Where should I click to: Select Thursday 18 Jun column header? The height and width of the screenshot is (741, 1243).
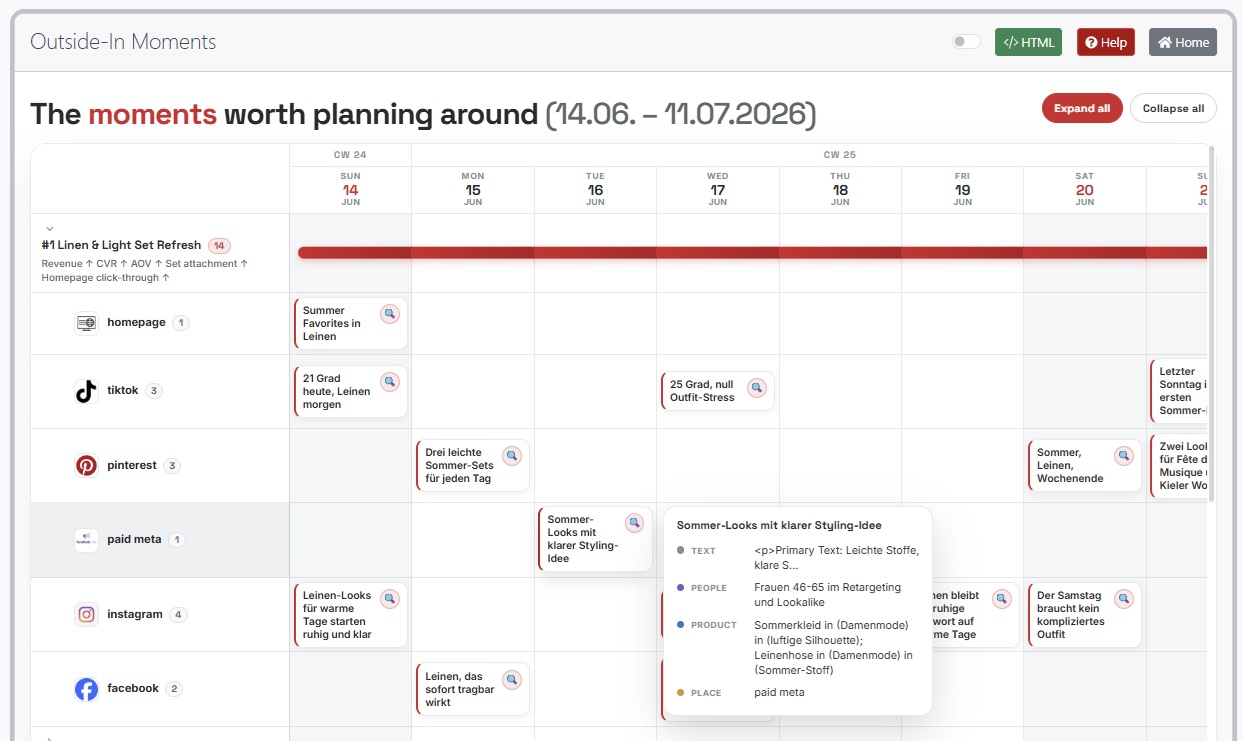pos(840,189)
